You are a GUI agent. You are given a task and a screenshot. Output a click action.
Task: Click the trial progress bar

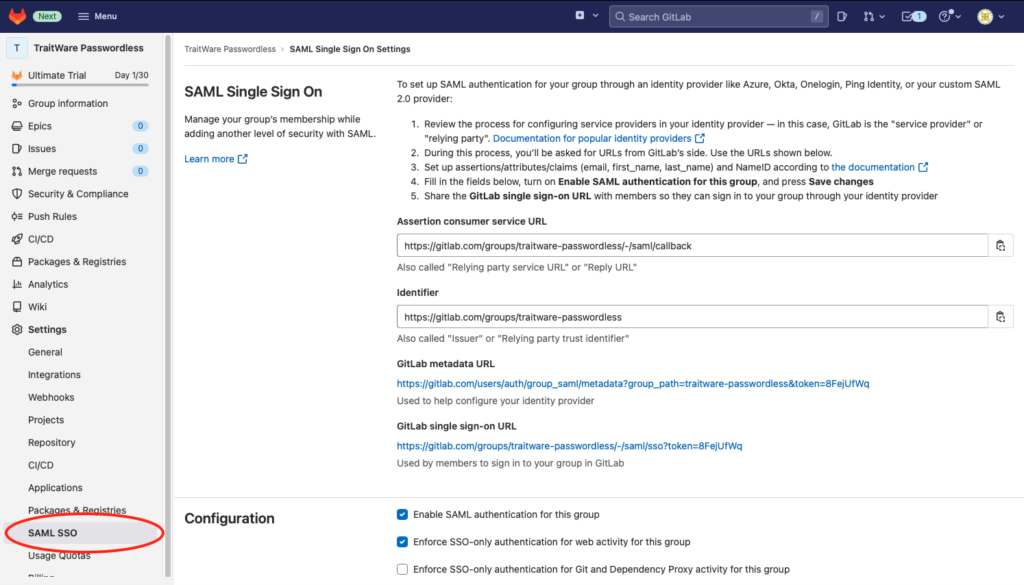tap(80, 85)
